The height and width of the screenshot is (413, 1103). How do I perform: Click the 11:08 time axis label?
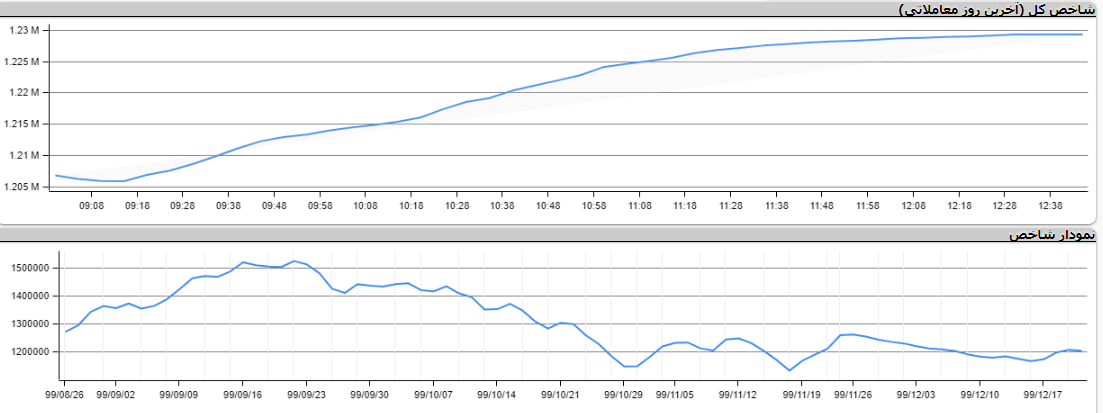tap(640, 205)
